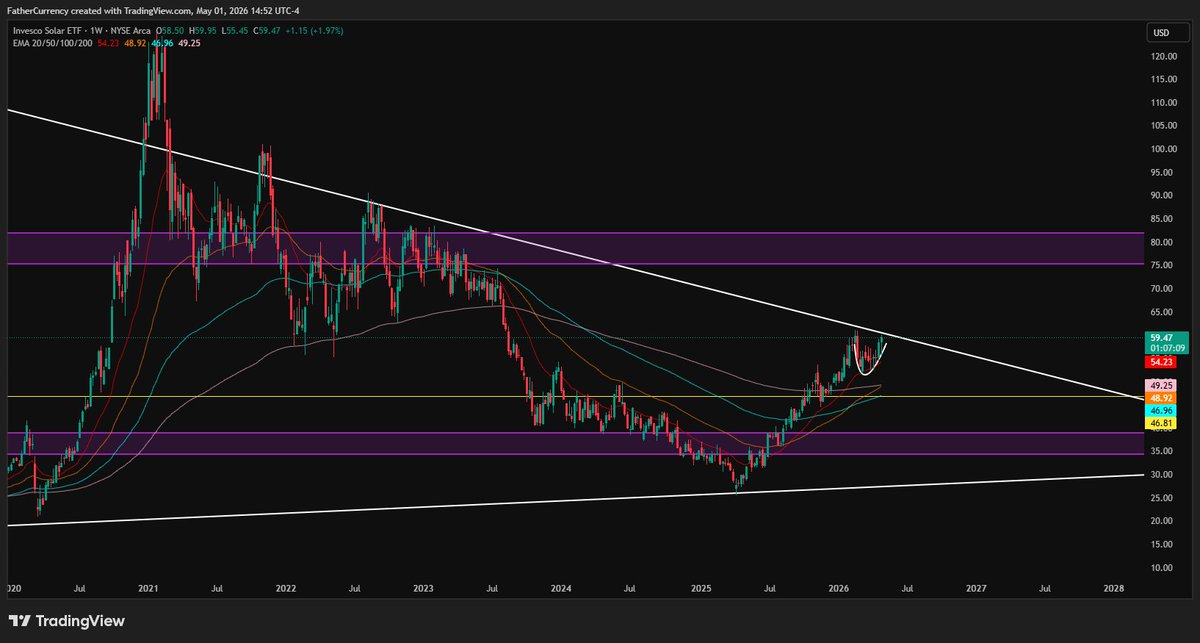Click the 80.00 price axis label
Viewport: 1200px width, 643px height.
[x=1161, y=242]
